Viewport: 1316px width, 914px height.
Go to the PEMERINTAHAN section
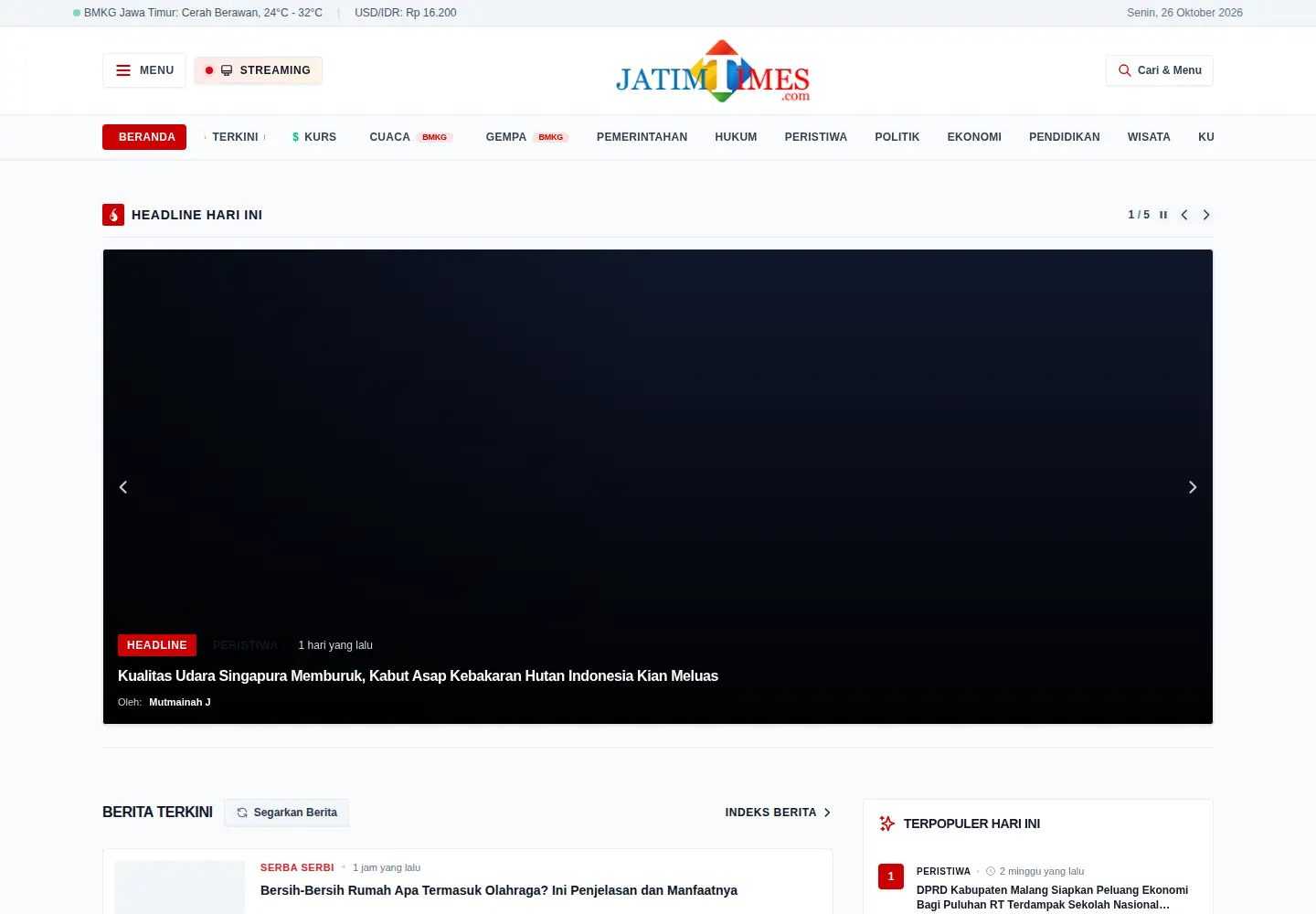[x=642, y=137]
